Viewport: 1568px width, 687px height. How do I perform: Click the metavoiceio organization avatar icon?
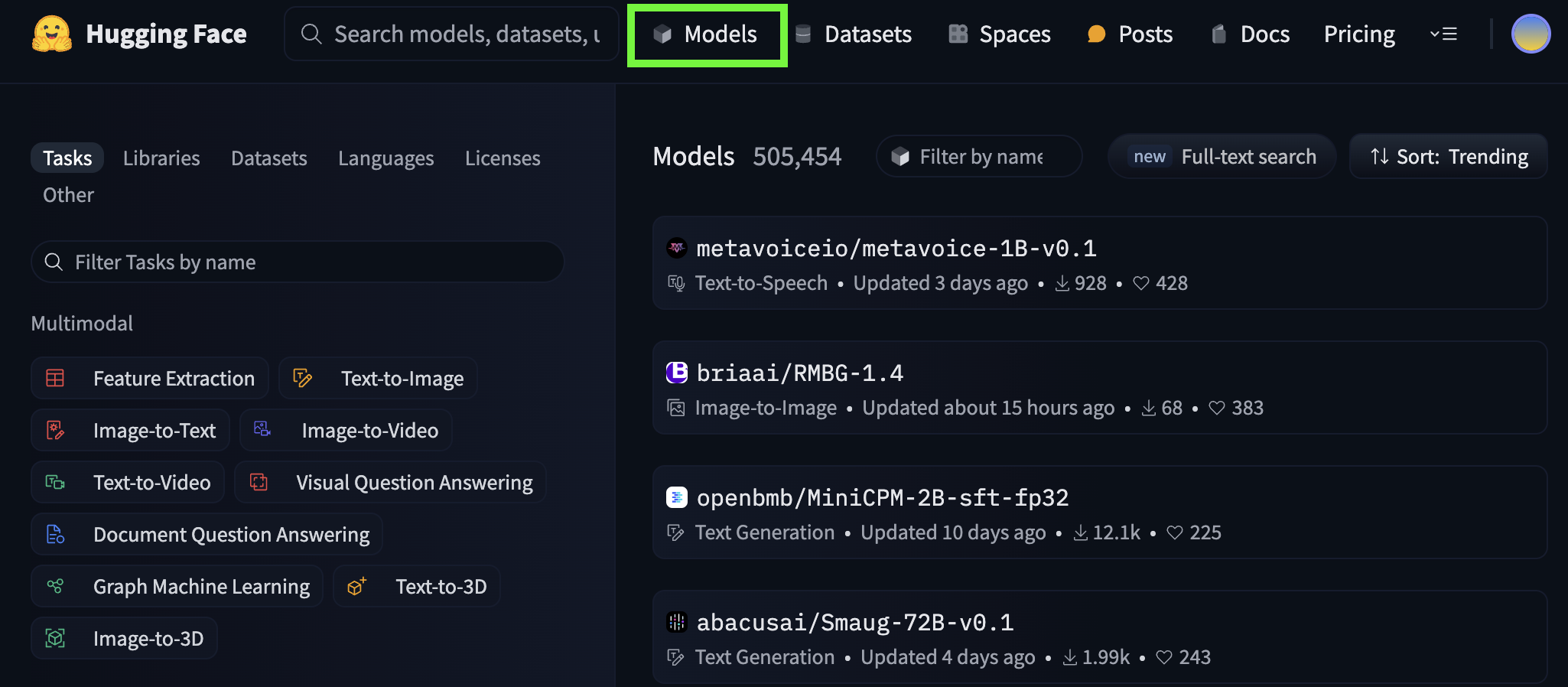[677, 248]
